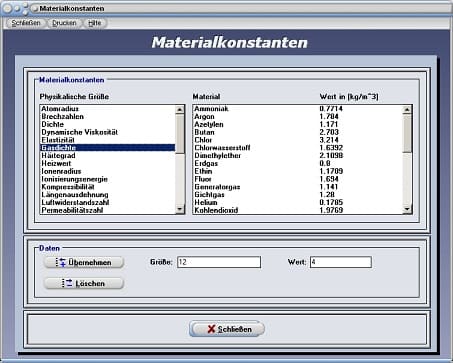Select Elastizität in the list
The image size is (453, 363).
pos(108,140)
